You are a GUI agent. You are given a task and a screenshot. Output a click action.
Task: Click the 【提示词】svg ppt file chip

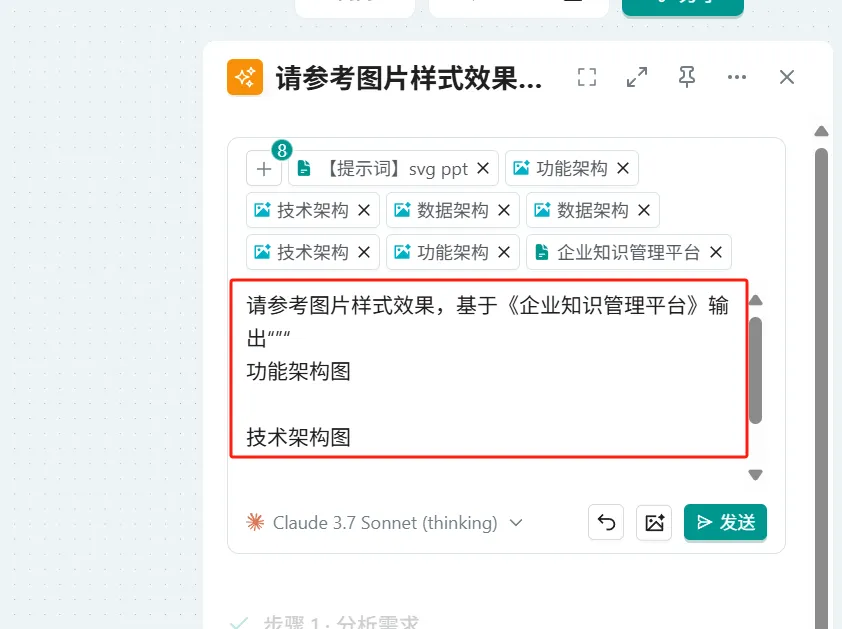click(383, 169)
